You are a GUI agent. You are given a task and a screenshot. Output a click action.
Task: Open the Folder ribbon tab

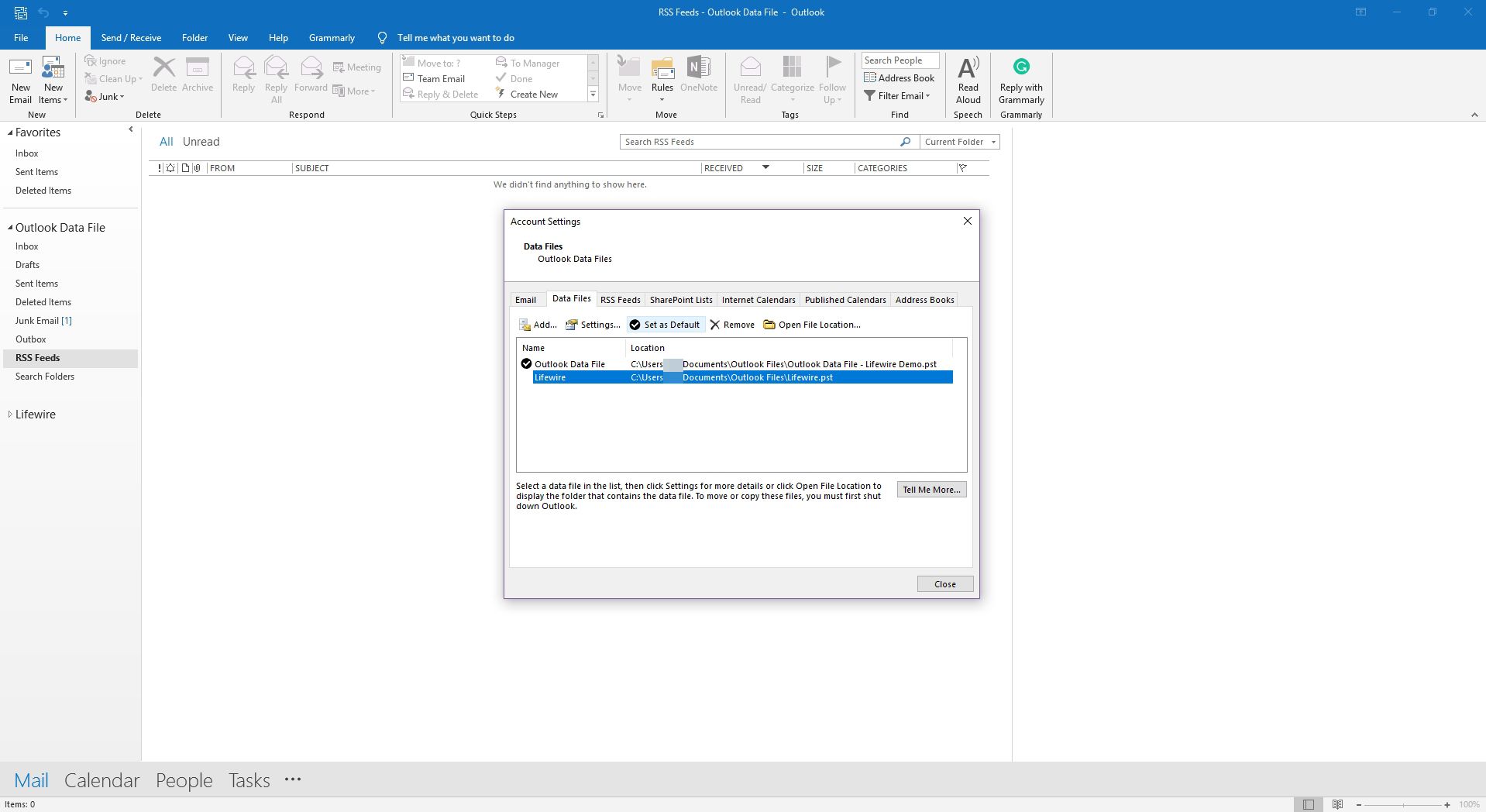[x=194, y=38]
